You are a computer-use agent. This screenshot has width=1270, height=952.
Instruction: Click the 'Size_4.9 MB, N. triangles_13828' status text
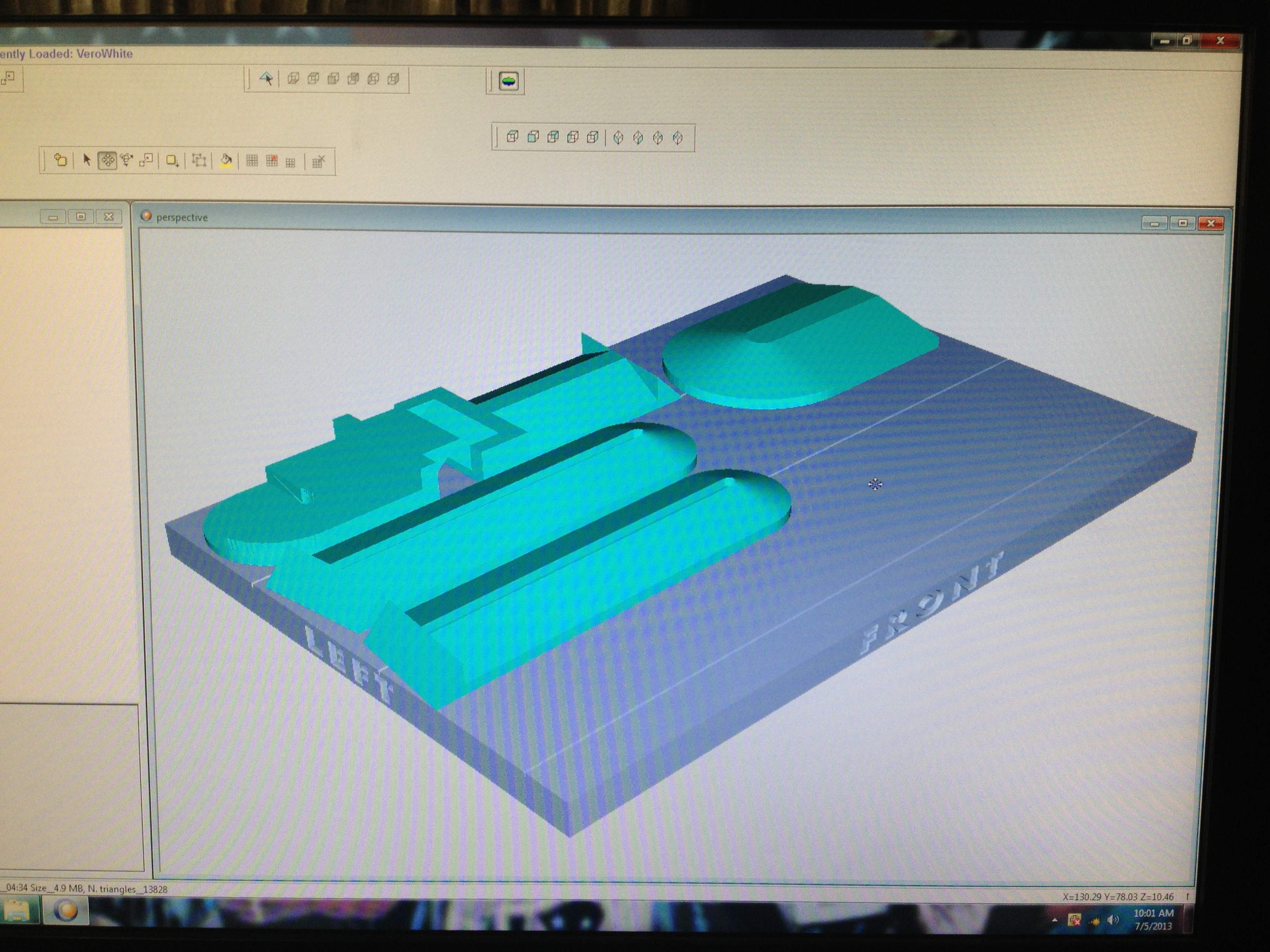coord(99,889)
